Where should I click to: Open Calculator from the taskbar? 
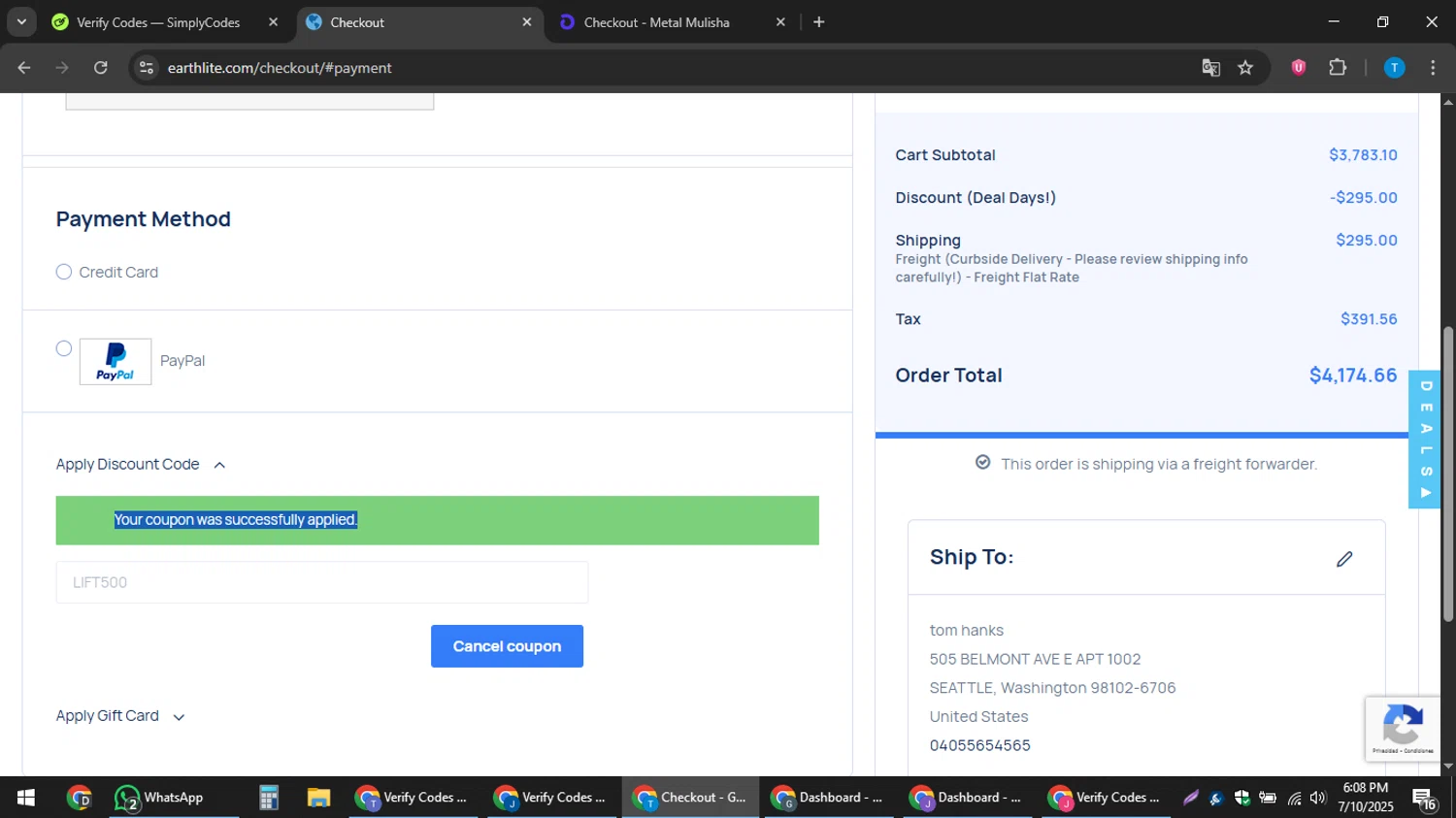(269, 798)
